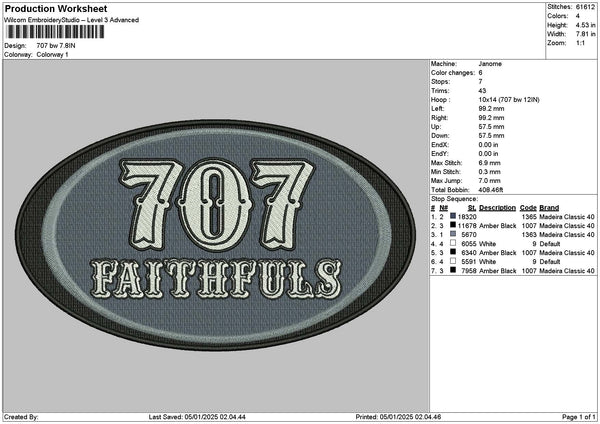The image size is (600, 424).
Task: Click the barcode under the worksheet title
Action: (x=55, y=32)
